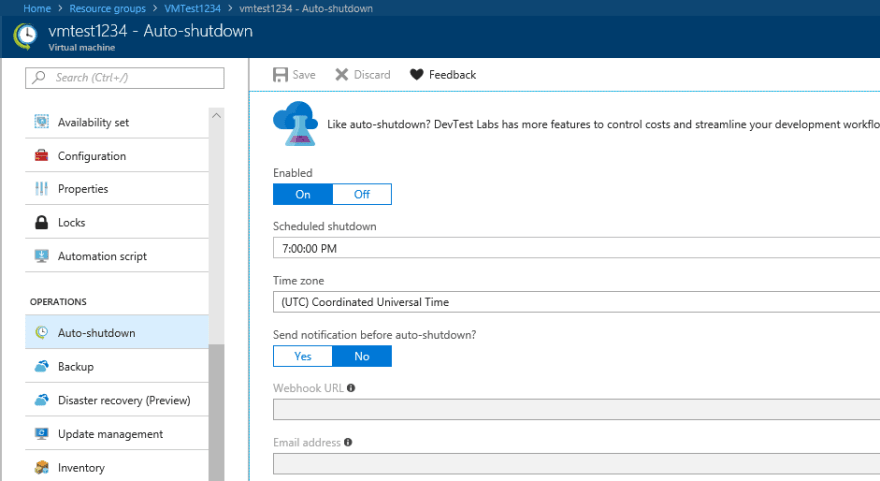Image resolution: width=880 pixels, height=481 pixels.
Task: Open the Time zone dropdown
Action: tap(576, 302)
